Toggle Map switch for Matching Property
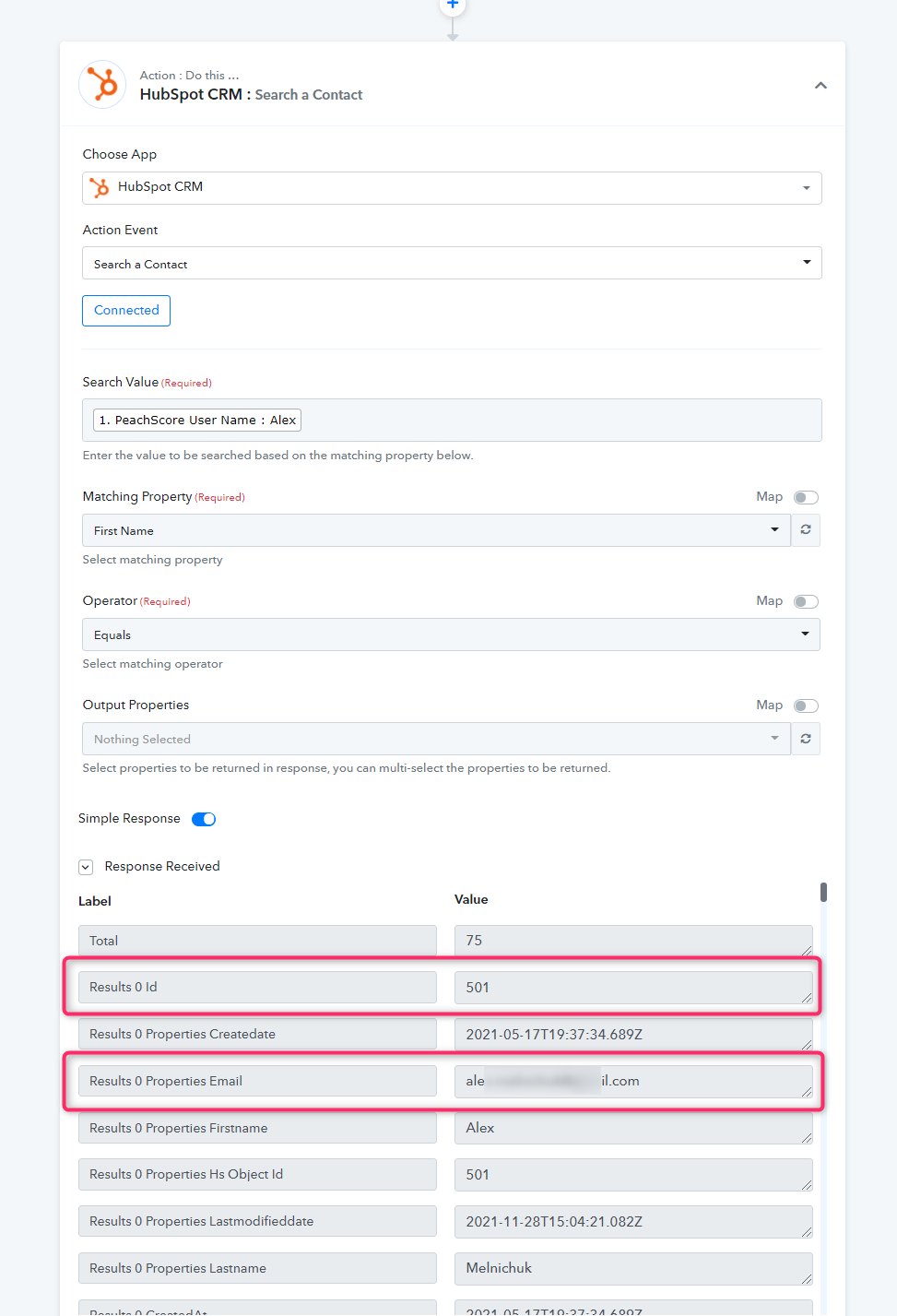Image resolution: width=897 pixels, height=1316 pixels. point(806,497)
